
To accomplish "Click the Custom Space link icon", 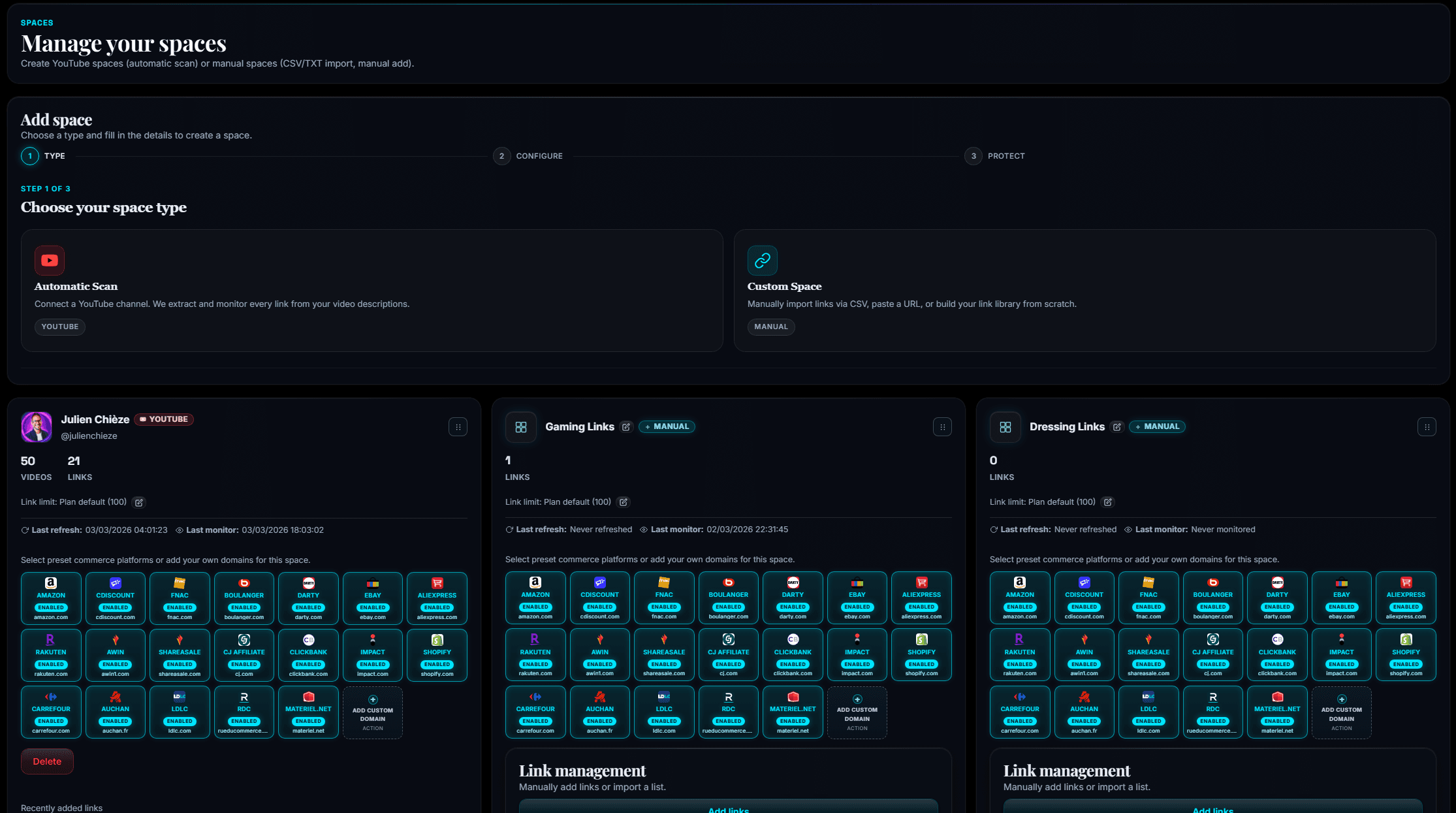I will coord(761,261).
